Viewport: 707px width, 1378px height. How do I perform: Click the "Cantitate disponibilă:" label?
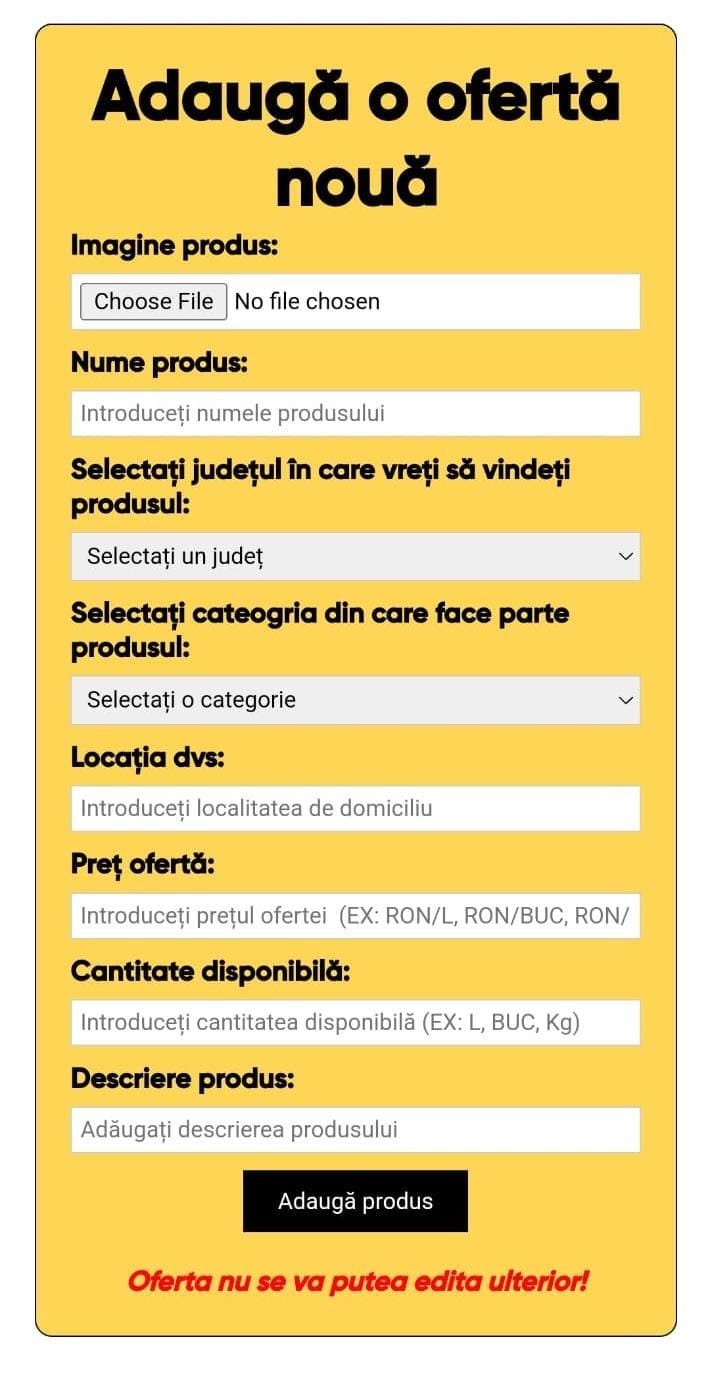tap(210, 971)
